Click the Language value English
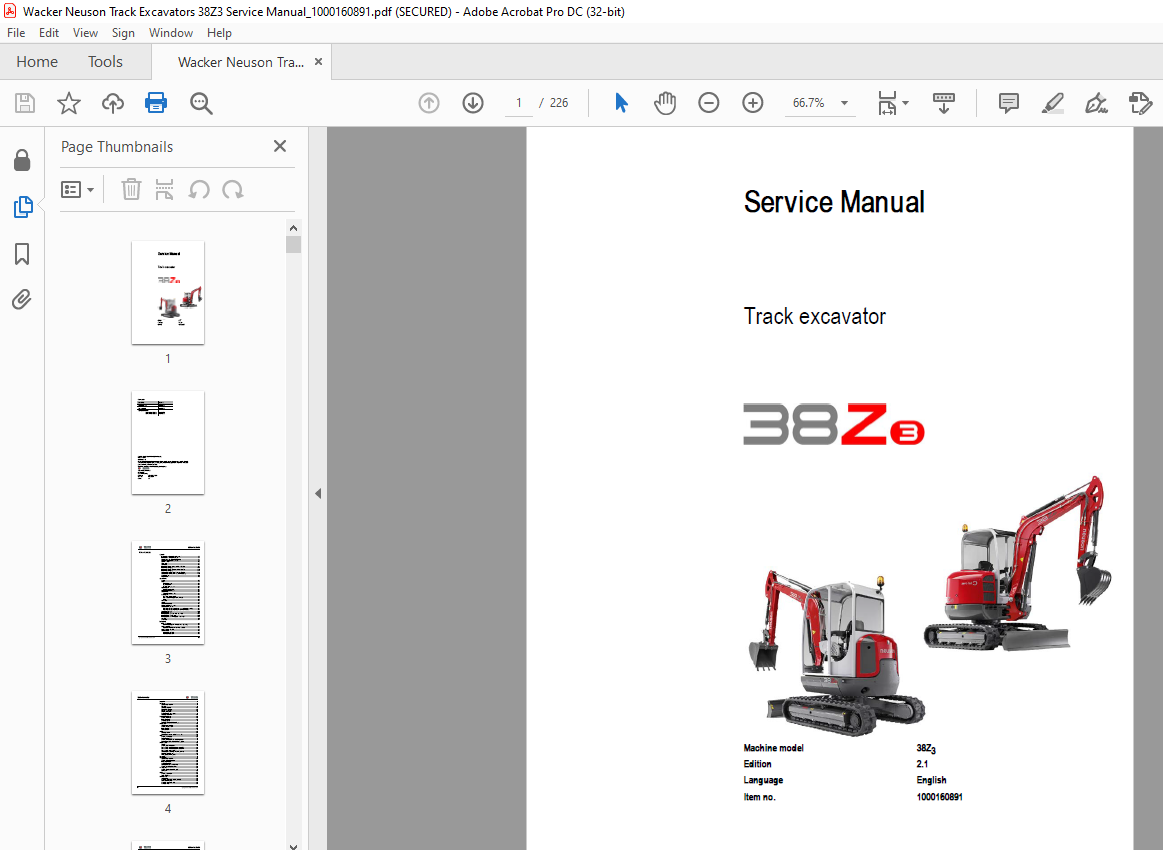The width and height of the screenshot is (1163, 850). (x=931, y=780)
